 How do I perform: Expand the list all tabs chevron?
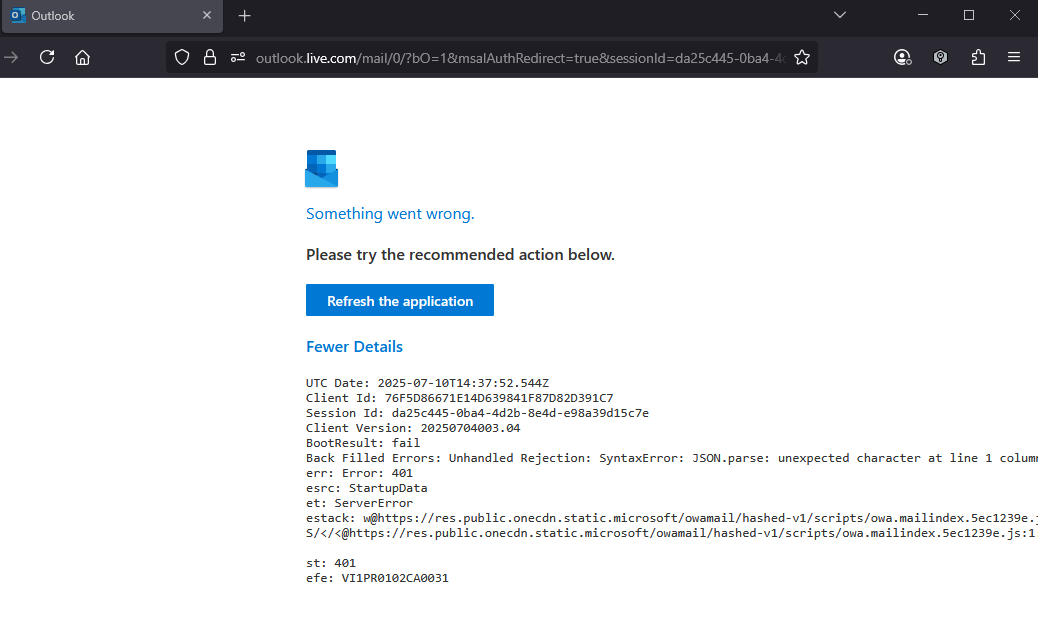840,15
